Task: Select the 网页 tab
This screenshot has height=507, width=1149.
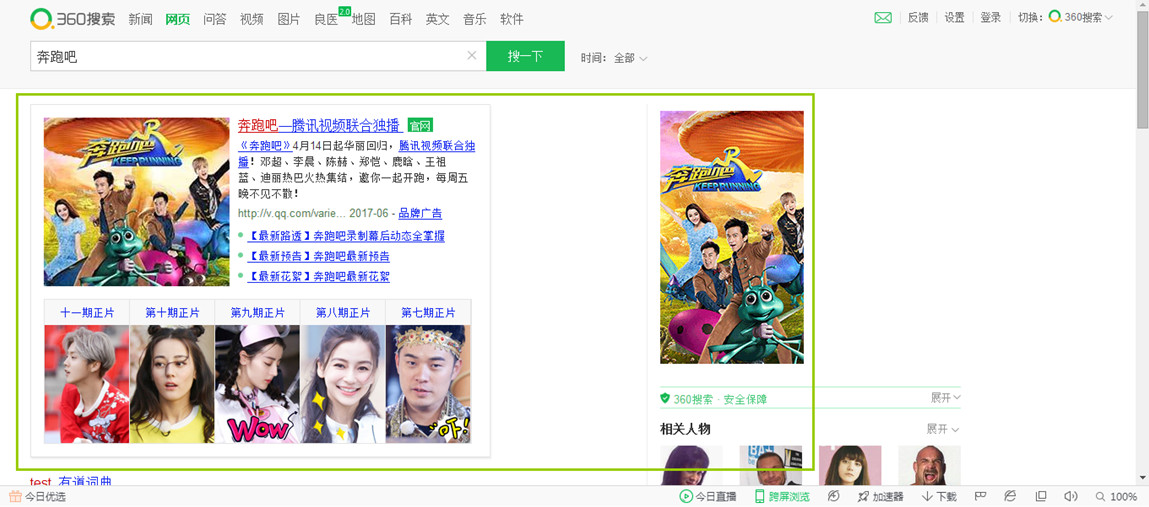Action: (177, 20)
